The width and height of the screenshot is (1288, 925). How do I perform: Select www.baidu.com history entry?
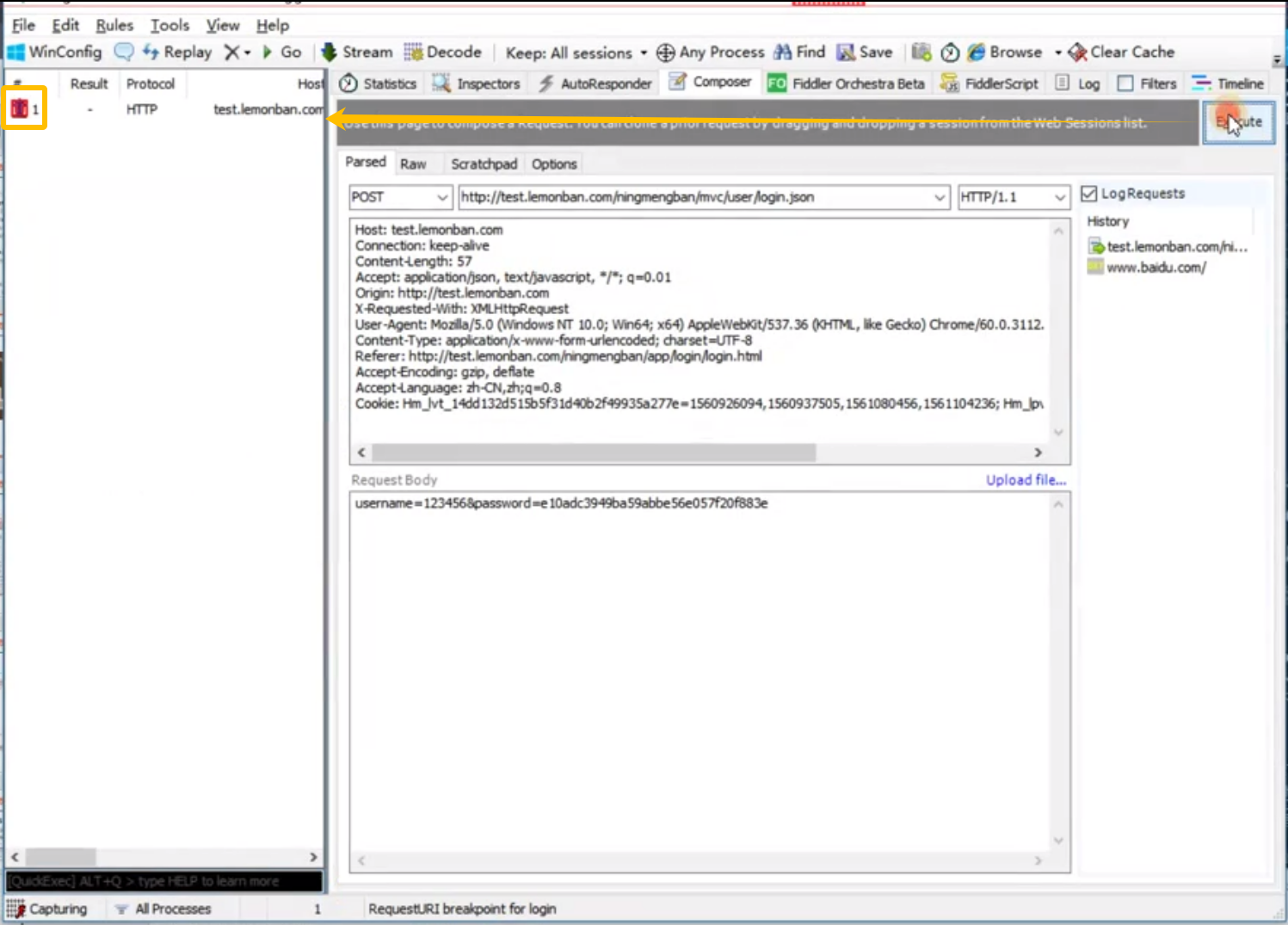tap(1147, 268)
